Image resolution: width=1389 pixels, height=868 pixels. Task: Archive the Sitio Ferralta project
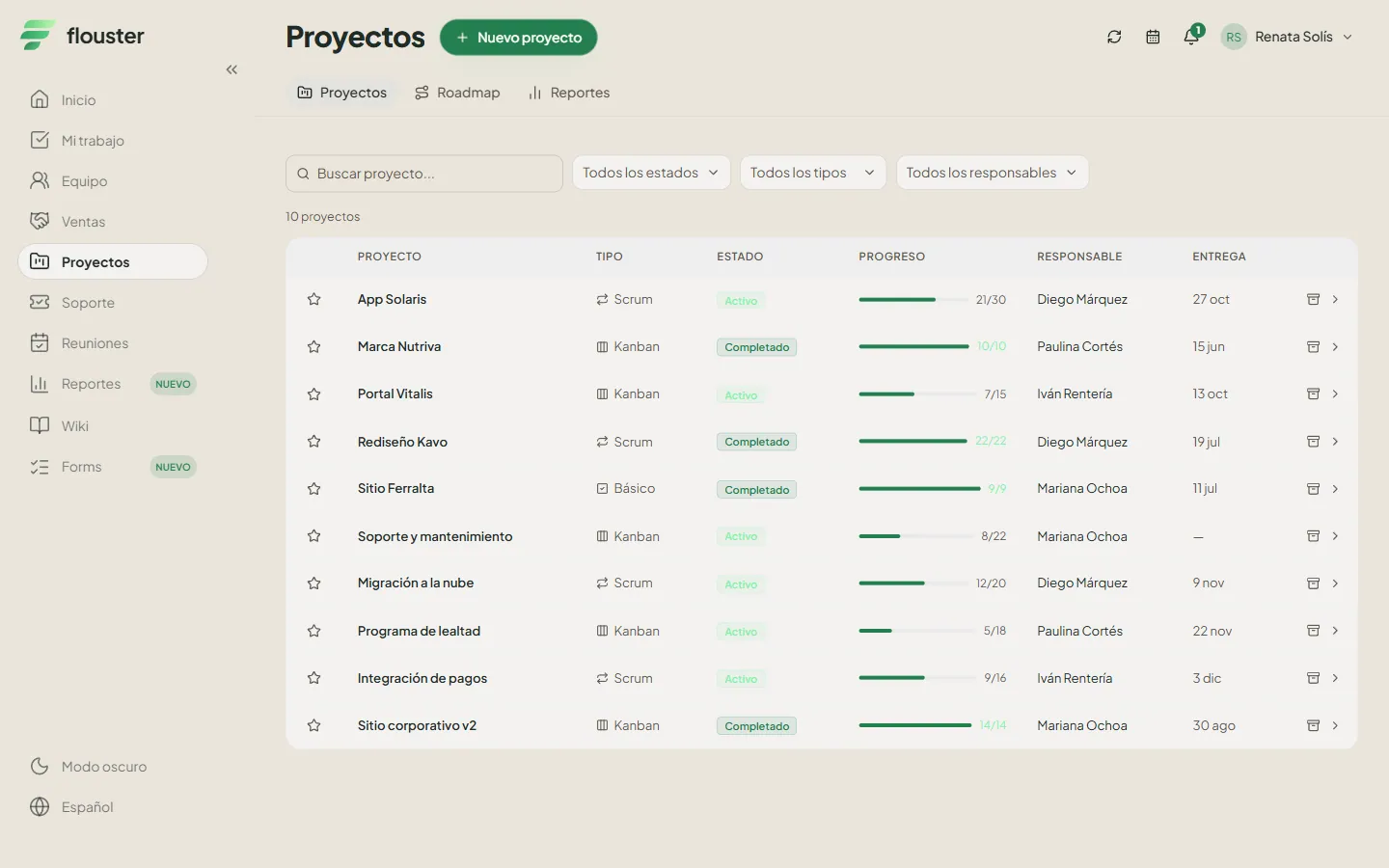click(x=1313, y=489)
